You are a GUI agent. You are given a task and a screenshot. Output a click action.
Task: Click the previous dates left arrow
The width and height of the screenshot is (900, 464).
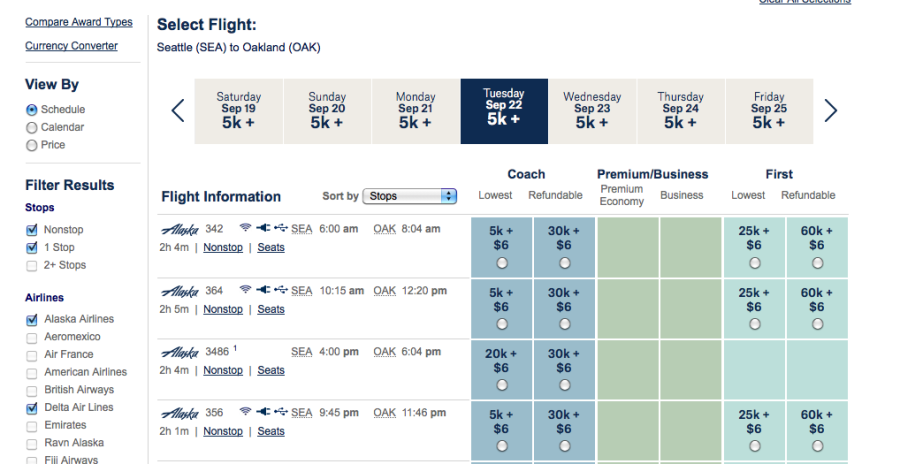[x=178, y=111]
